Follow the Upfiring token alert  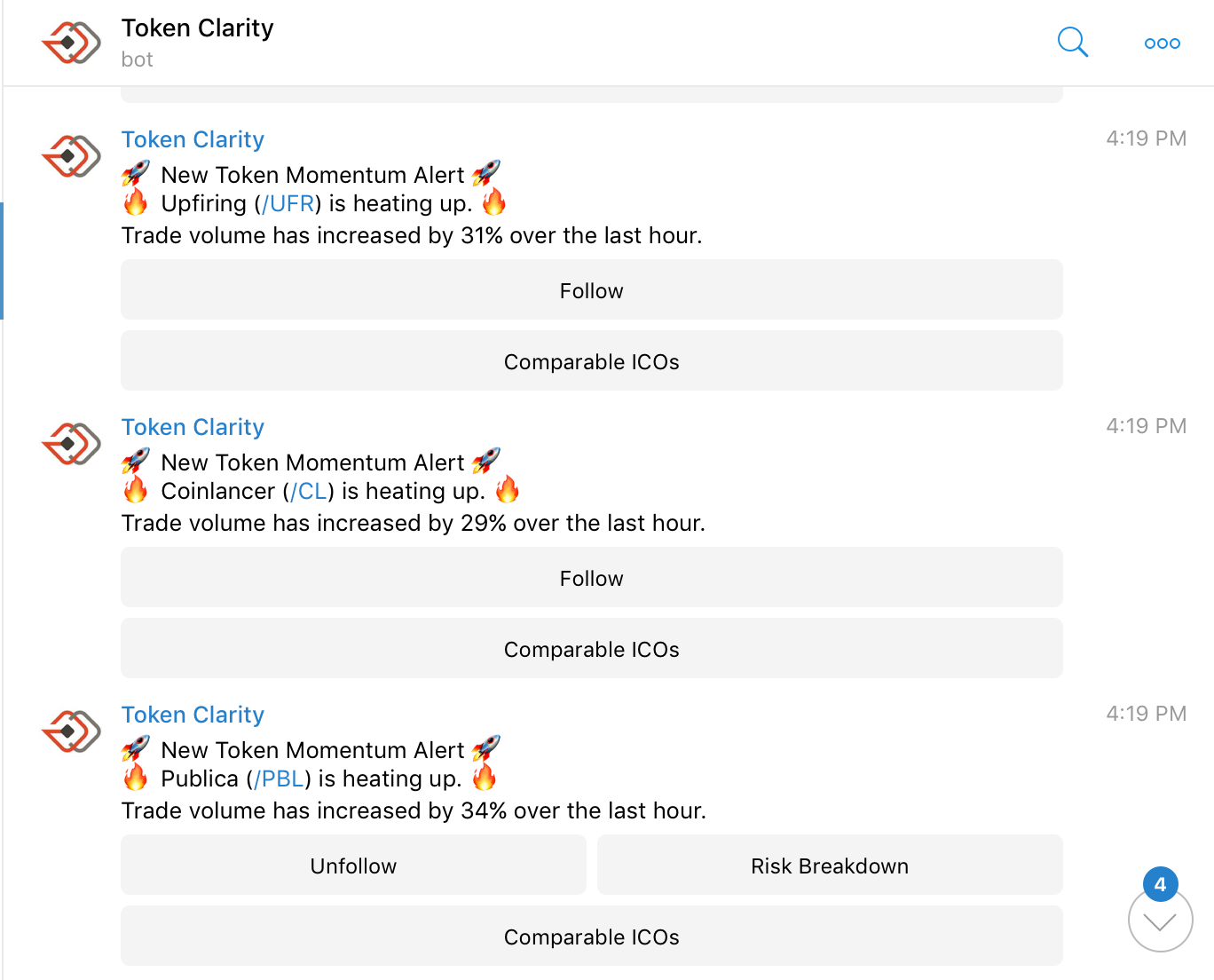pyautogui.click(x=591, y=290)
